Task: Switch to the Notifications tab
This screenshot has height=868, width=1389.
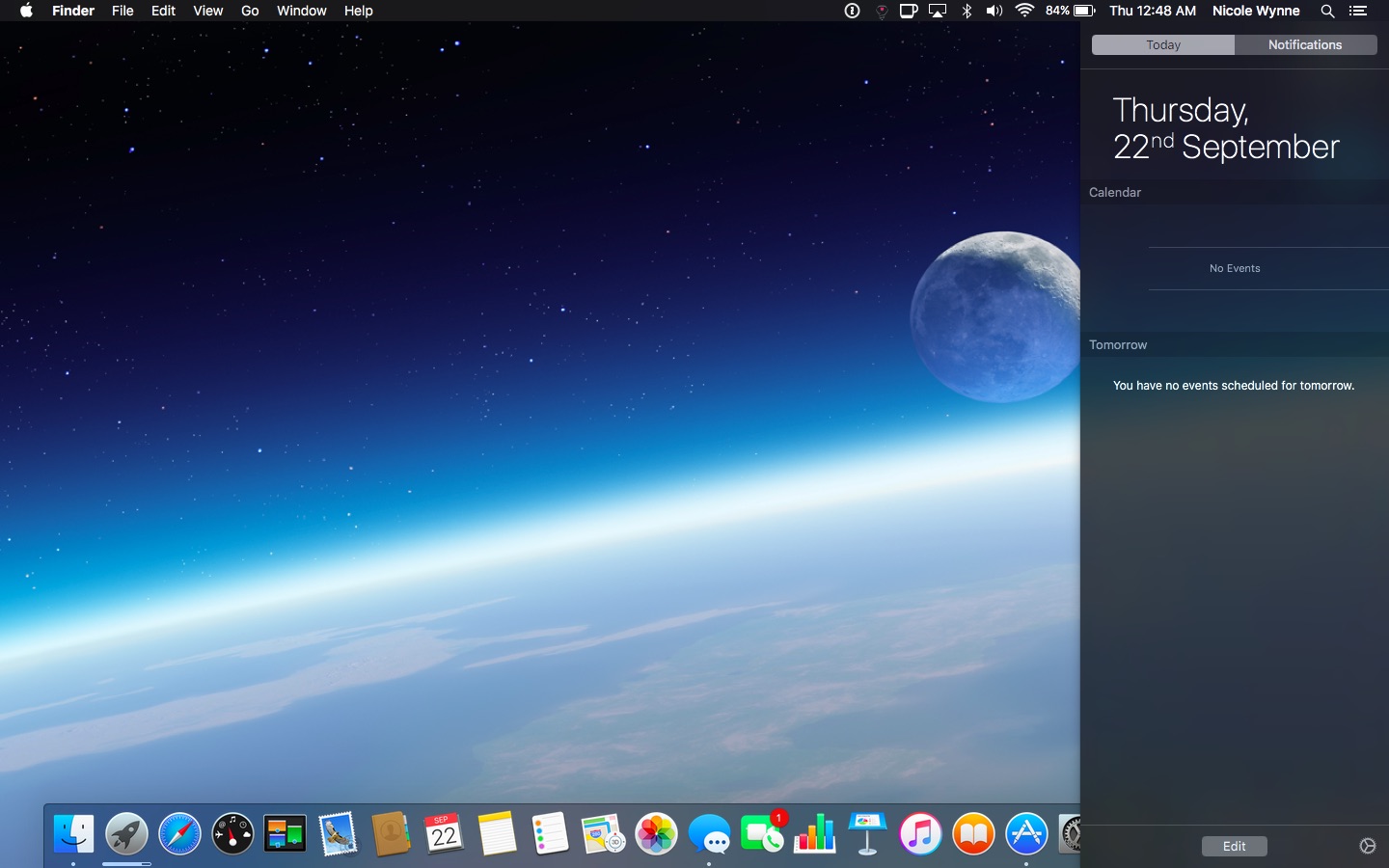Action: pos(1305,45)
